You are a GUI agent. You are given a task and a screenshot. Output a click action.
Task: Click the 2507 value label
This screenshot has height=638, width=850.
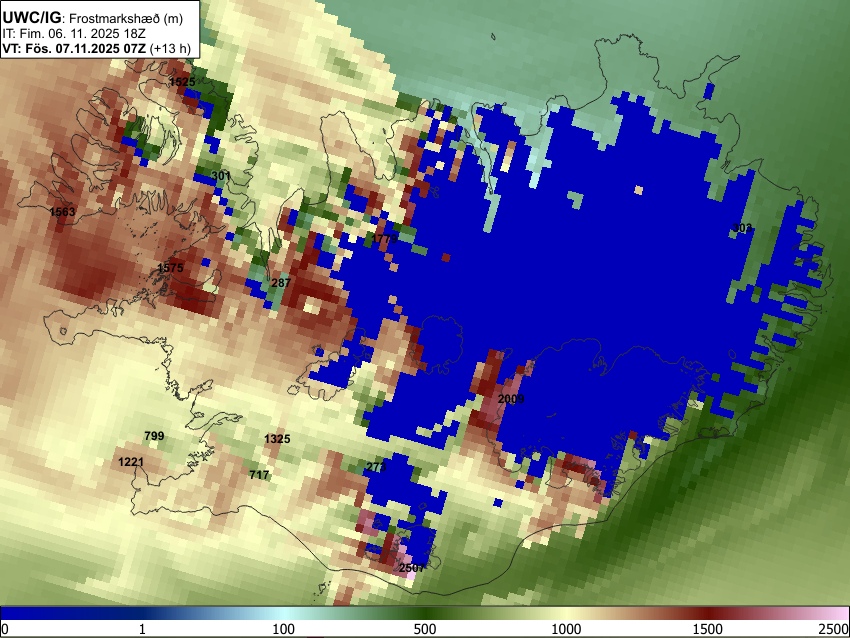tap(411, 568)
